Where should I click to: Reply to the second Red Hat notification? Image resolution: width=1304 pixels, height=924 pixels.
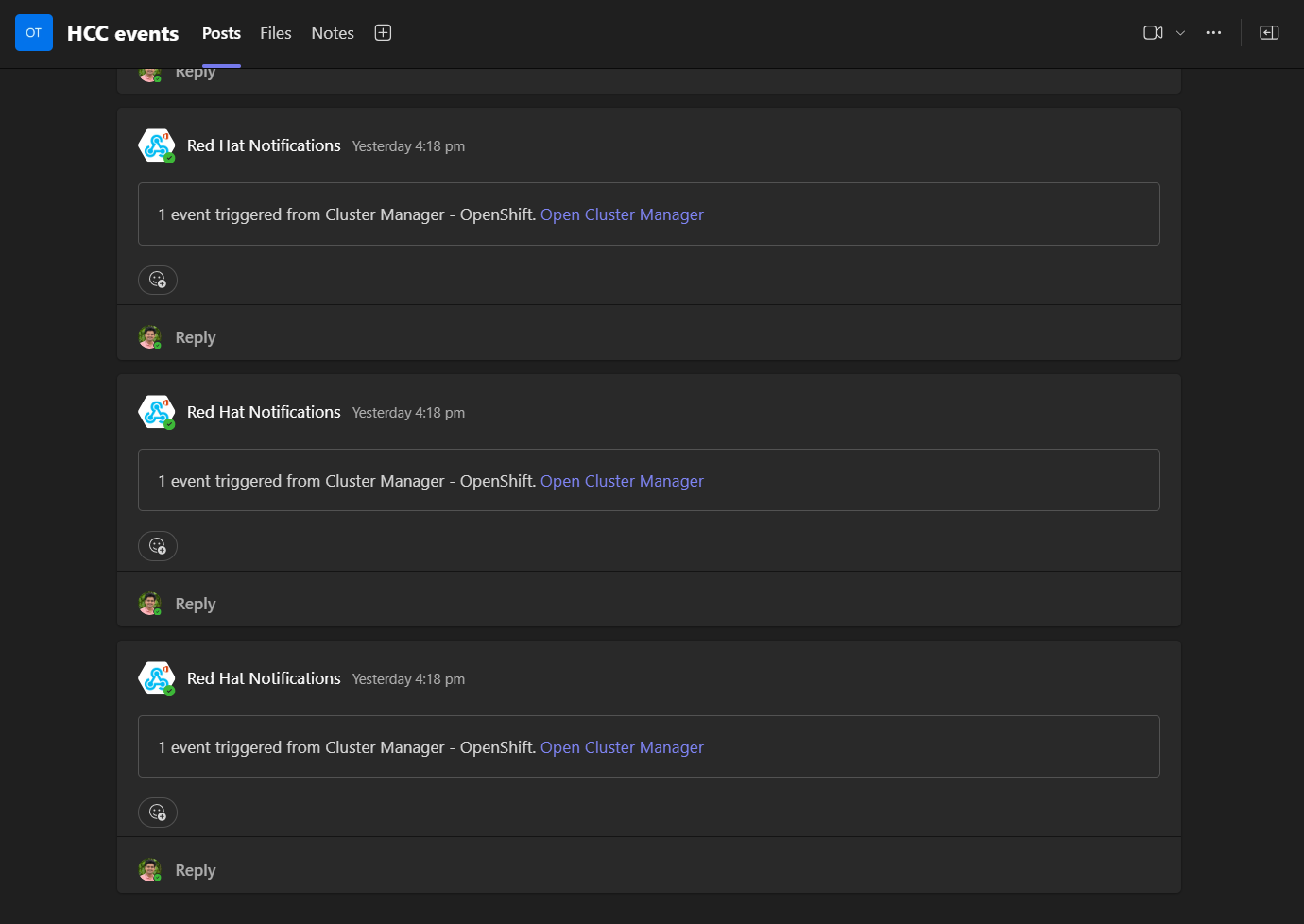point(196,604)
